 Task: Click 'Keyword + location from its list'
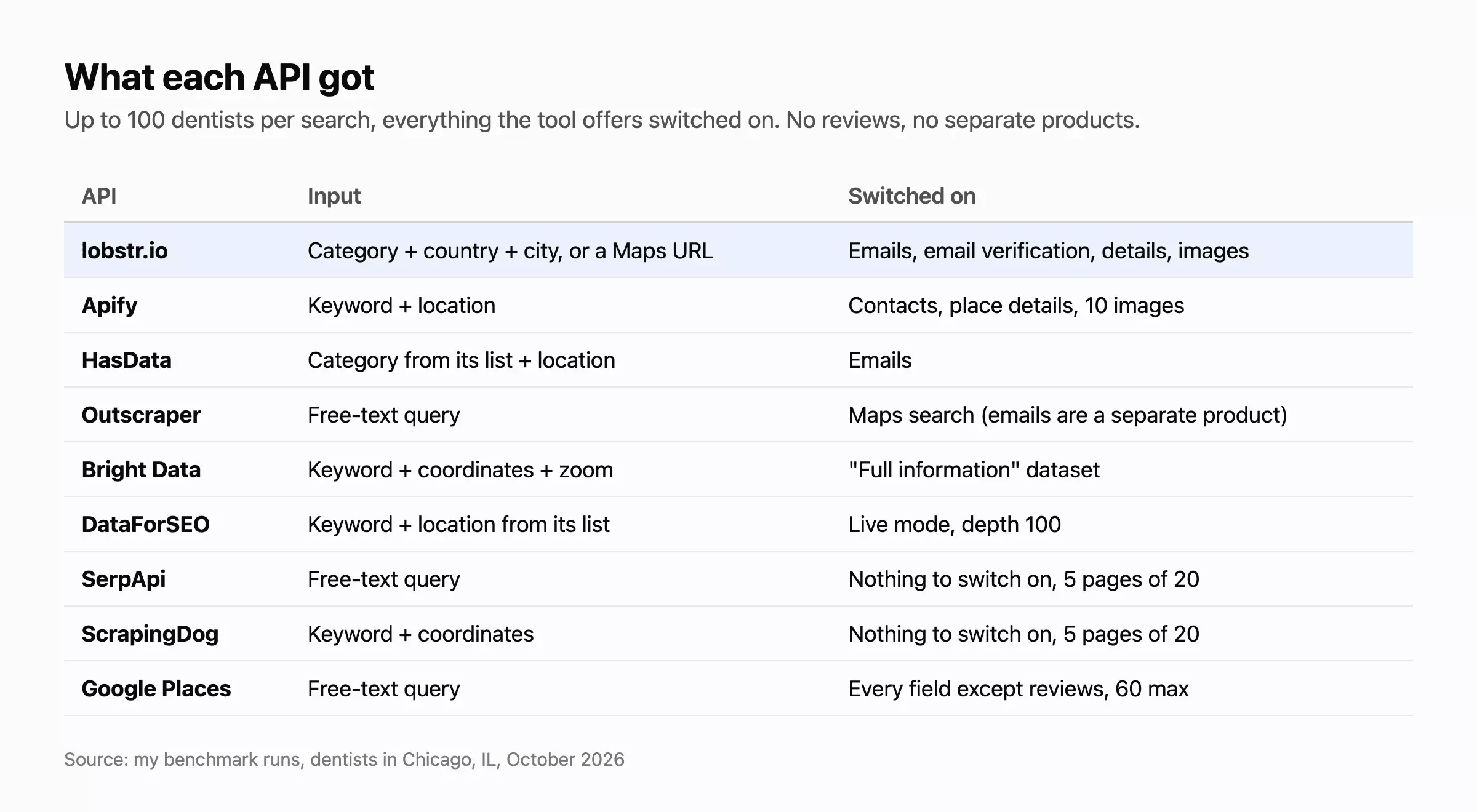(x=458, y=524)
